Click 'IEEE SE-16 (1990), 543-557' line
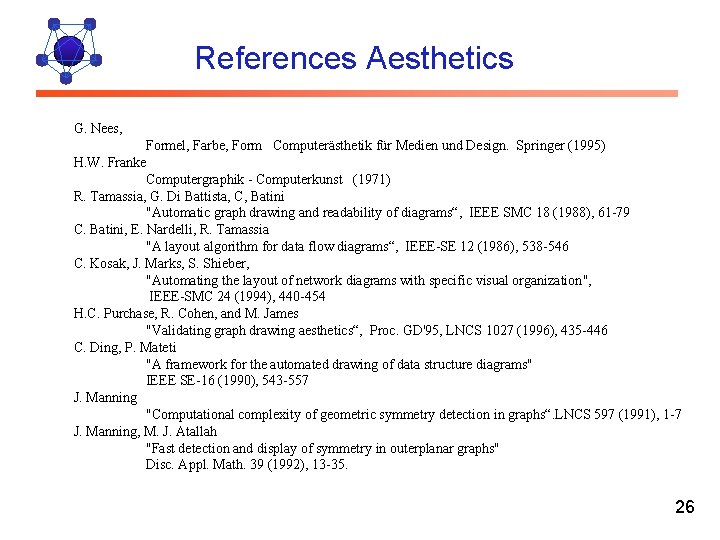The height and width of the screenshot is (540, 720). 227,381
